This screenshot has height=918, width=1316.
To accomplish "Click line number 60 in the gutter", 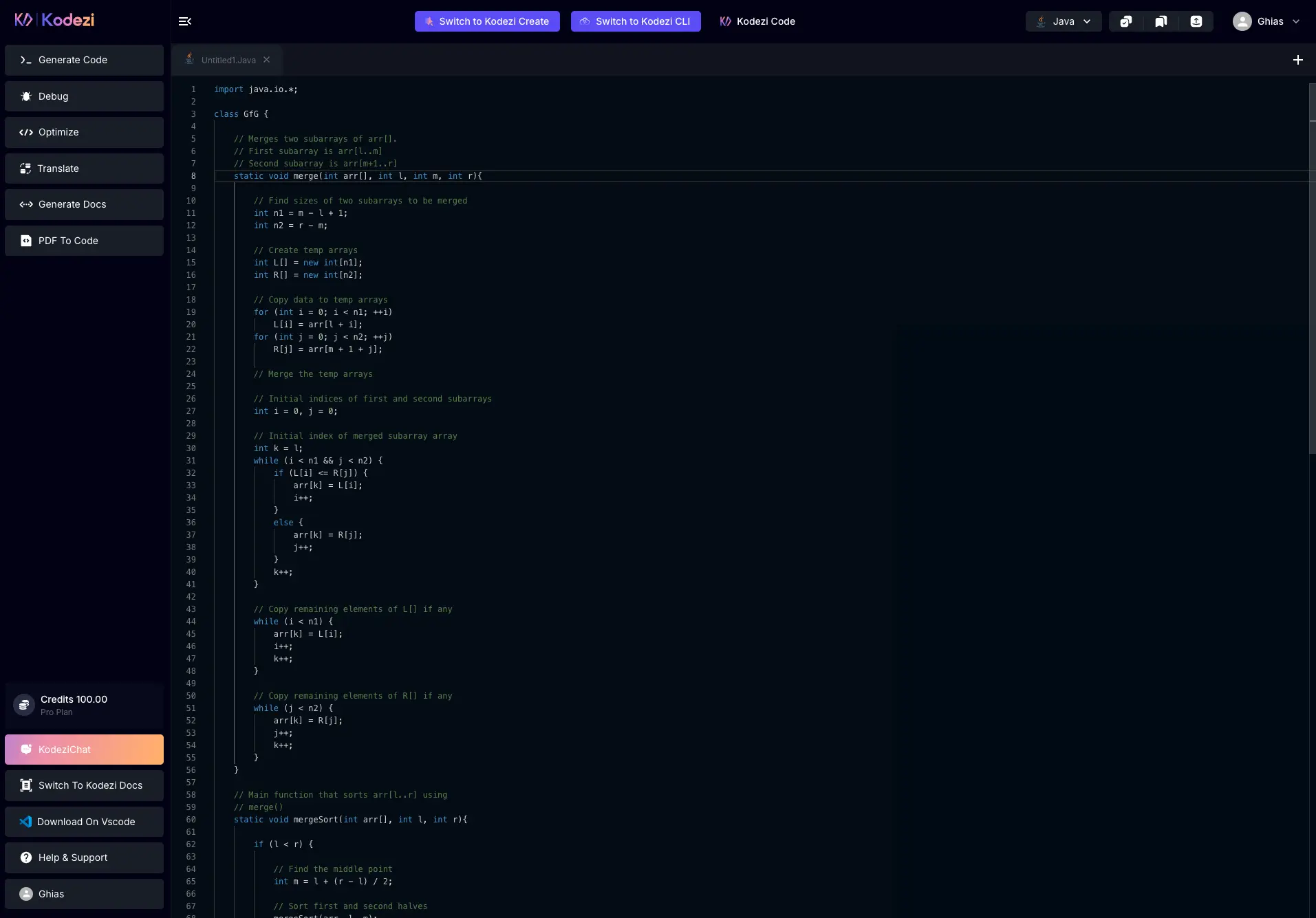I will click(191, 820).
